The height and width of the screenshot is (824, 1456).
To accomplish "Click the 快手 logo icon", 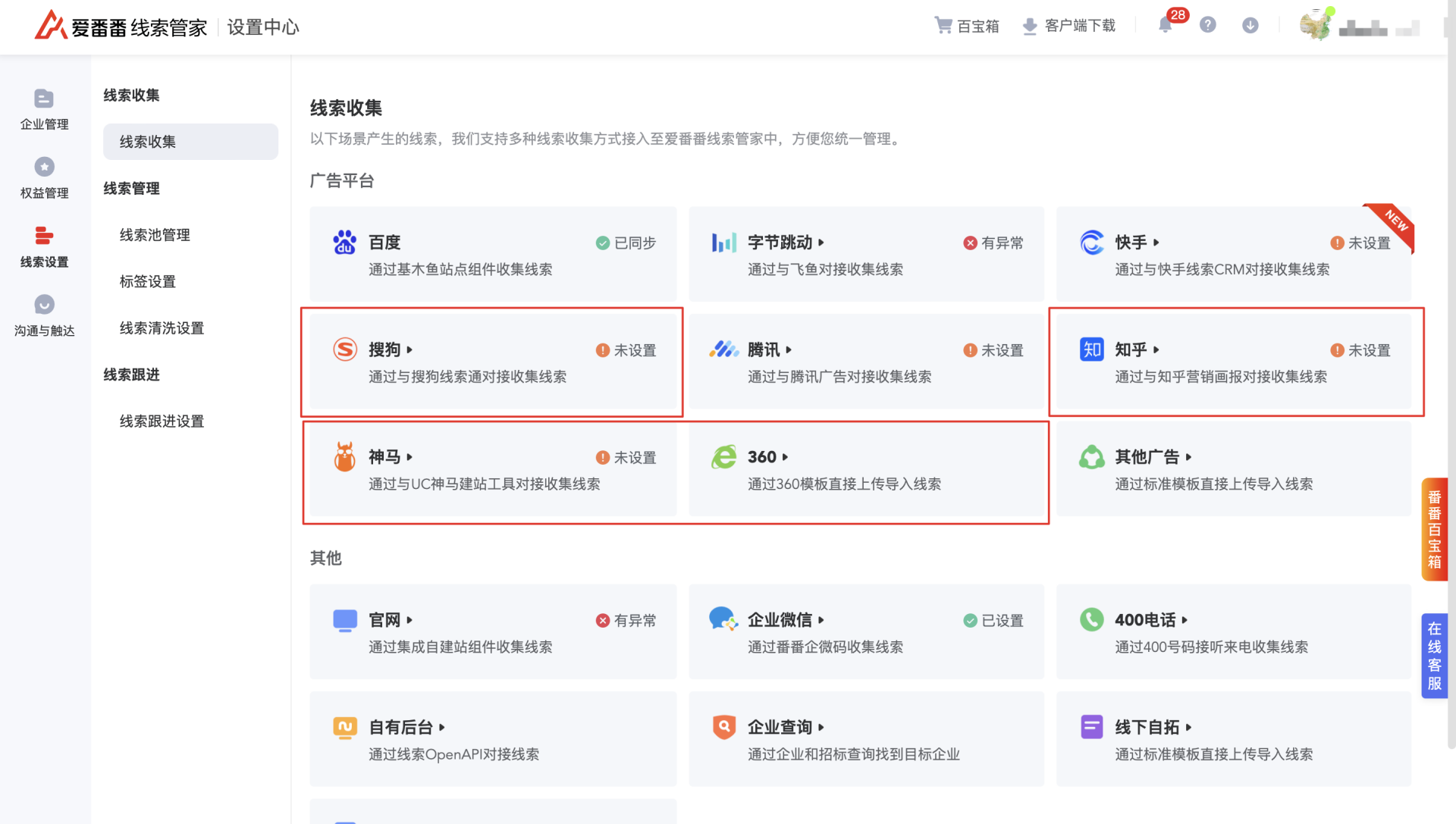I will 1091,243.
